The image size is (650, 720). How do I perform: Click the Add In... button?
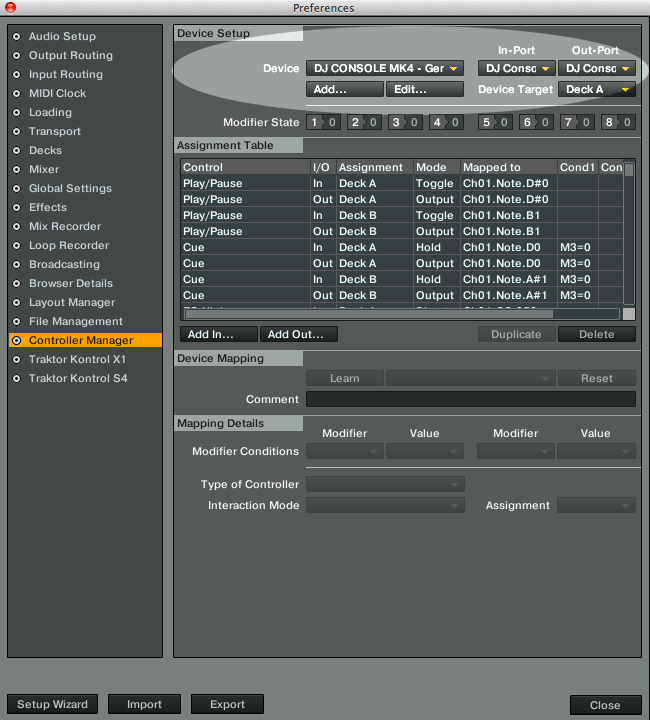(219, 335)
